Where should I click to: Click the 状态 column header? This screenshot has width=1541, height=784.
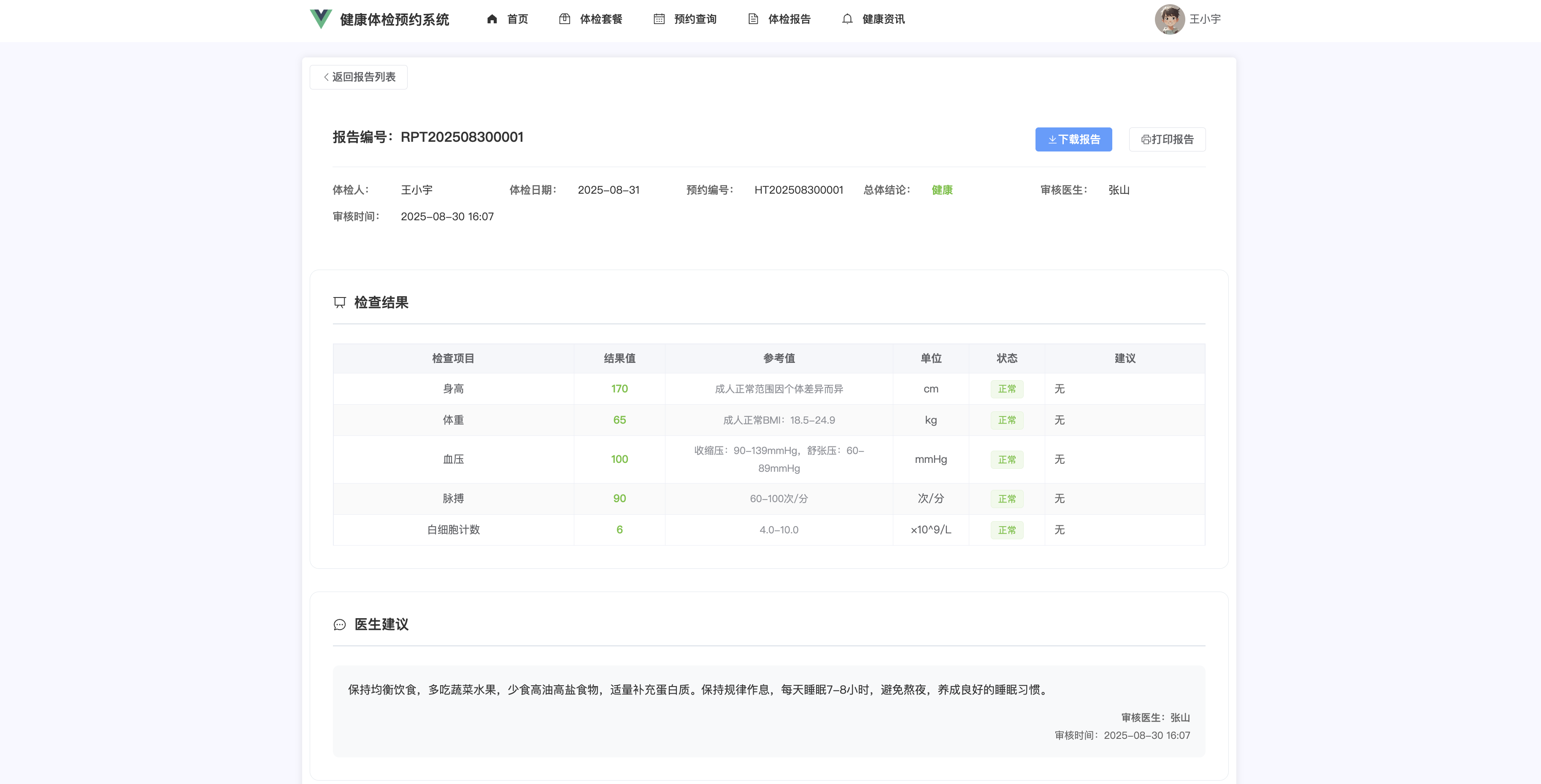click(1006, 358)
